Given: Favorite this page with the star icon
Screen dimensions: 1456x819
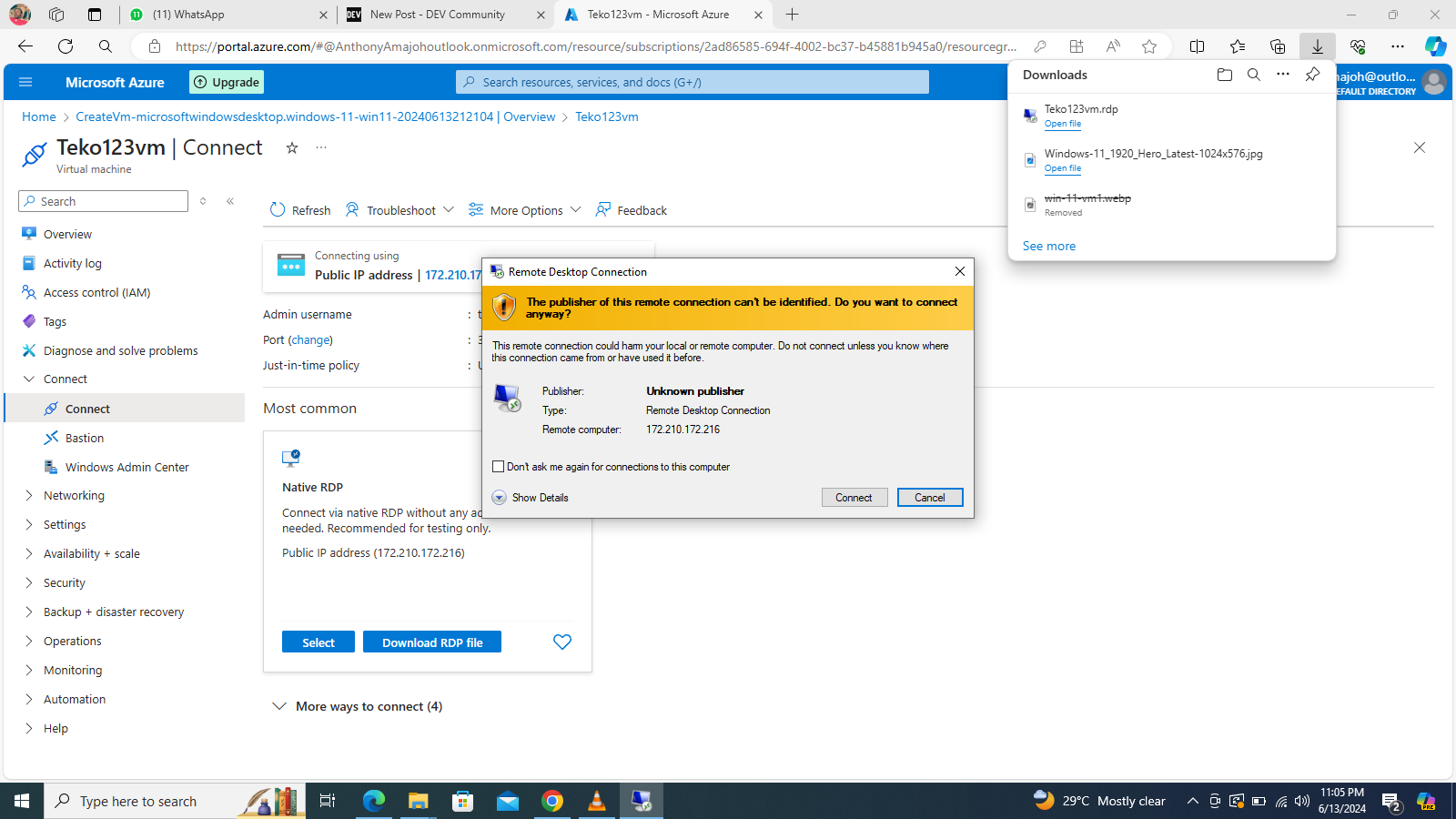Looking at the screenshot, I should click(x=1149, y=46).
